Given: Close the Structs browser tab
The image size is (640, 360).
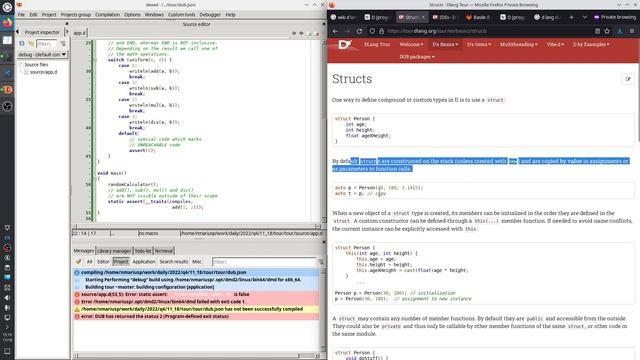Looking at the screenshot, I should click(423, 17).
